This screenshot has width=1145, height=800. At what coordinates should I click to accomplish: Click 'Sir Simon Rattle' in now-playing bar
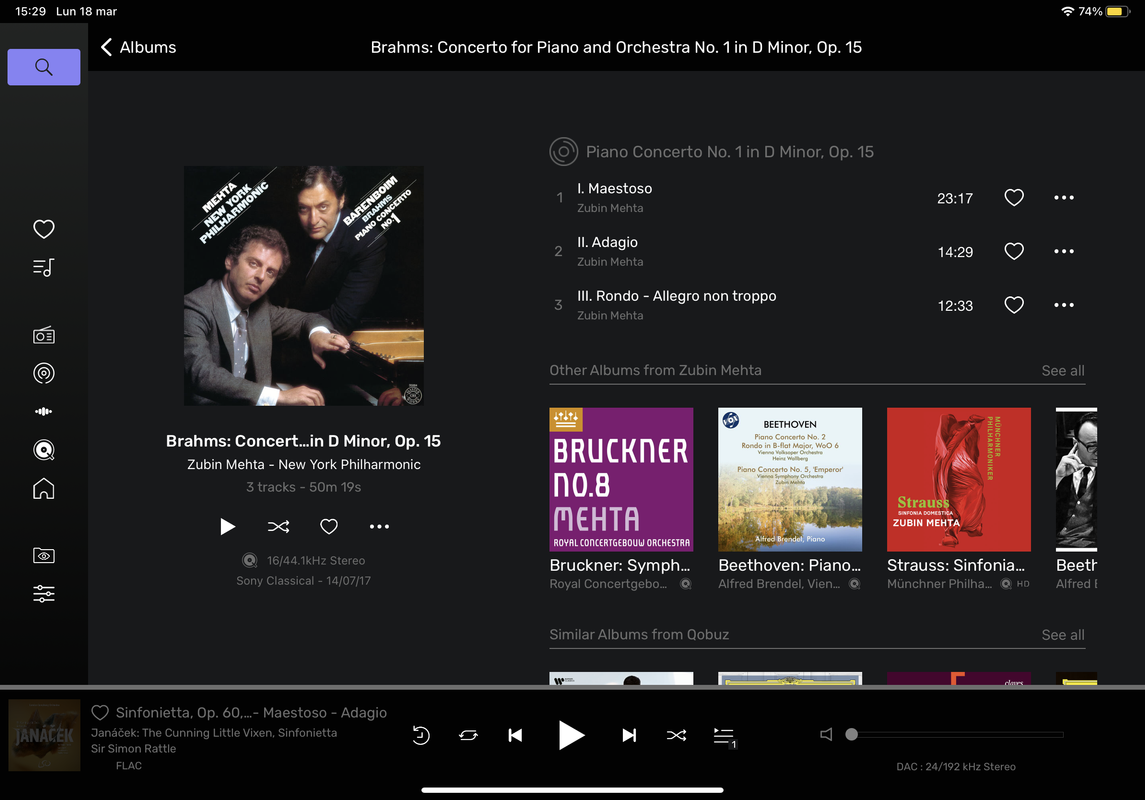click(x=133, y=749)
